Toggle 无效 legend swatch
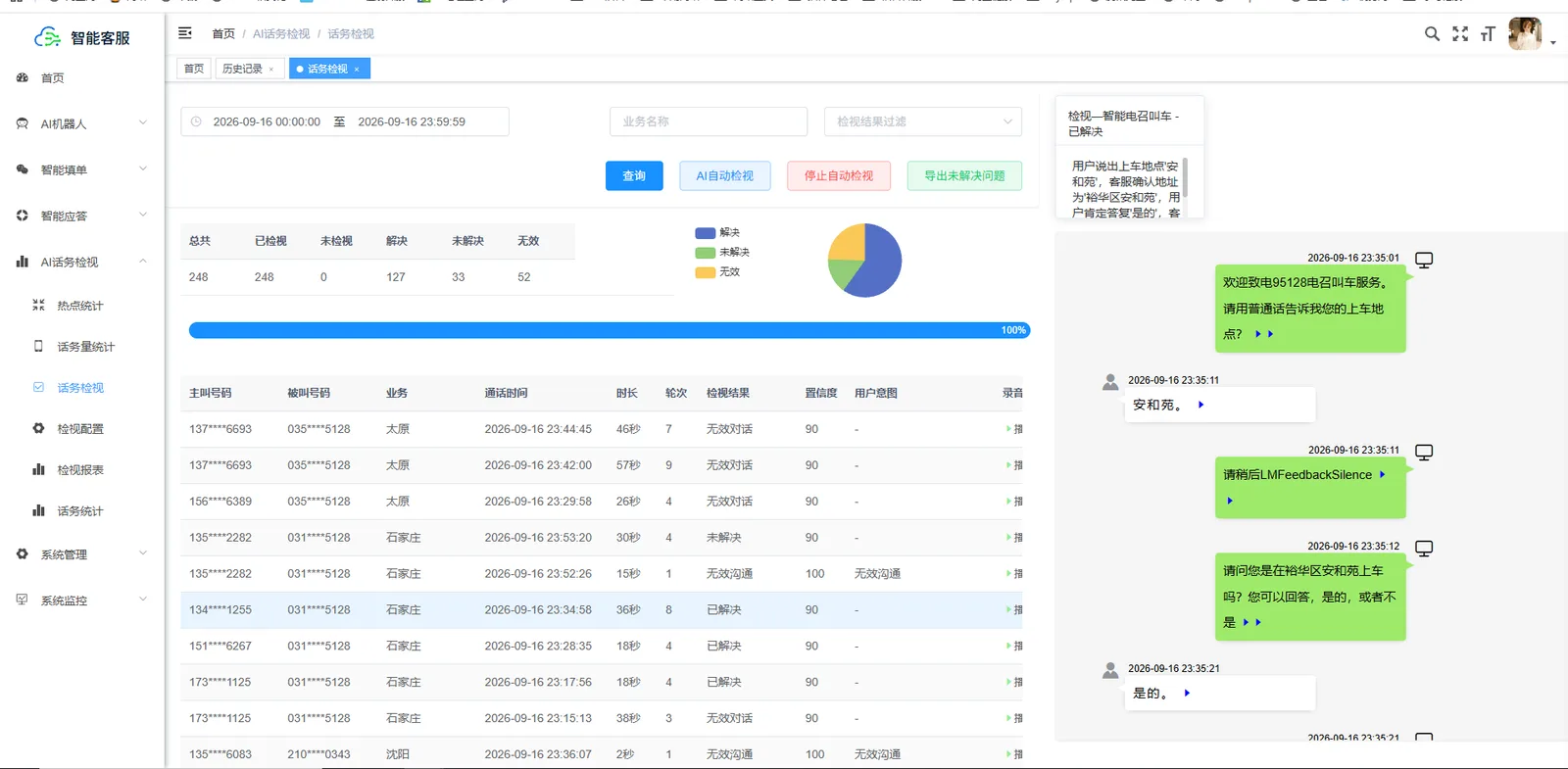The image size is (1568, 769). [706, 272]
